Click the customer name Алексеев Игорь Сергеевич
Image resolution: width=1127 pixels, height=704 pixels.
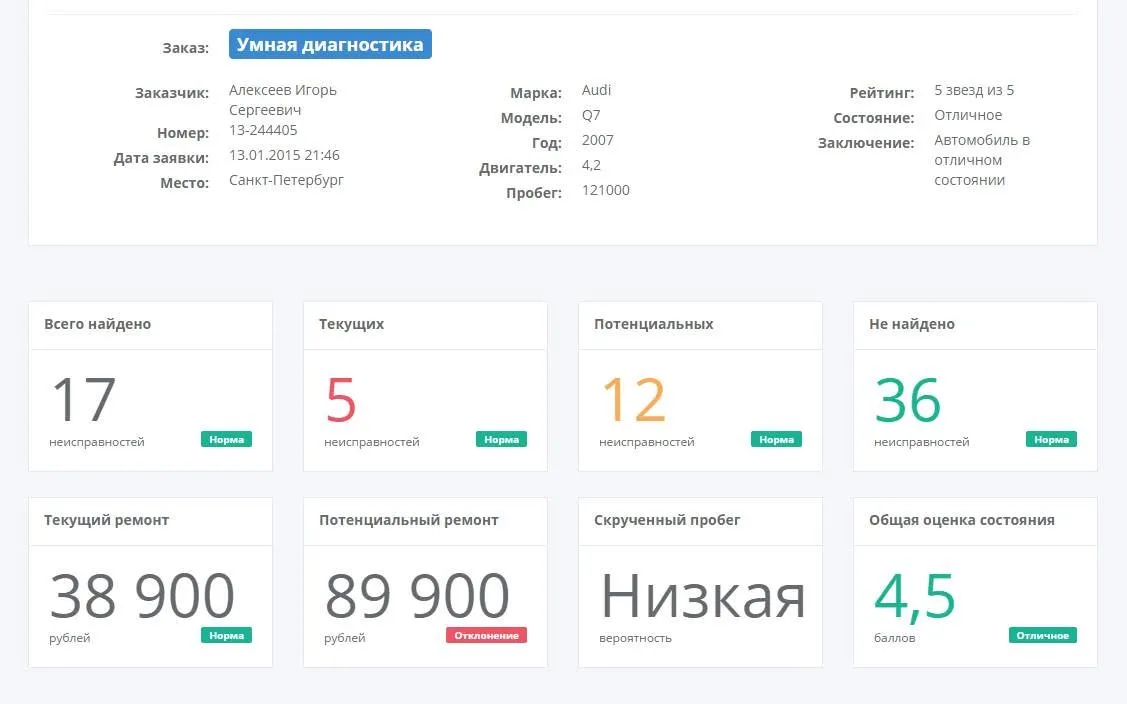click(x=283, y=100)
